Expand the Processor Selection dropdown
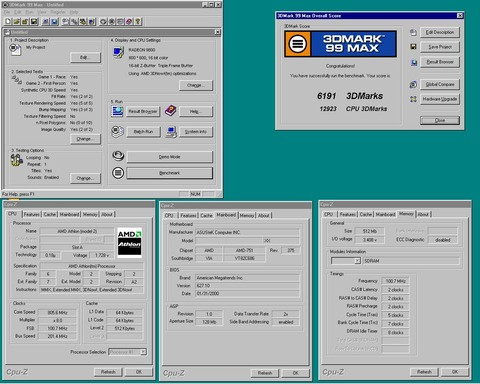480x384 pixels. coord(143,352)
